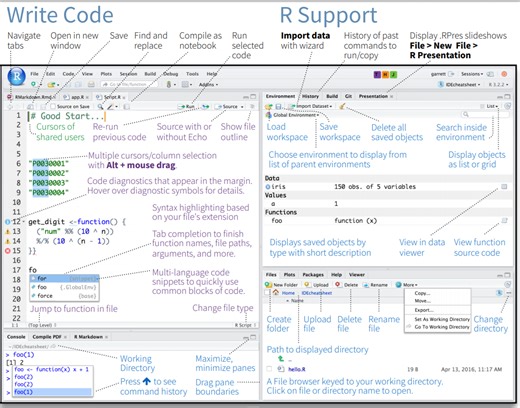Viewport: 520px width, 408px height.
Task: Click the orange H collaborator swatch
Action: point(385,74)
